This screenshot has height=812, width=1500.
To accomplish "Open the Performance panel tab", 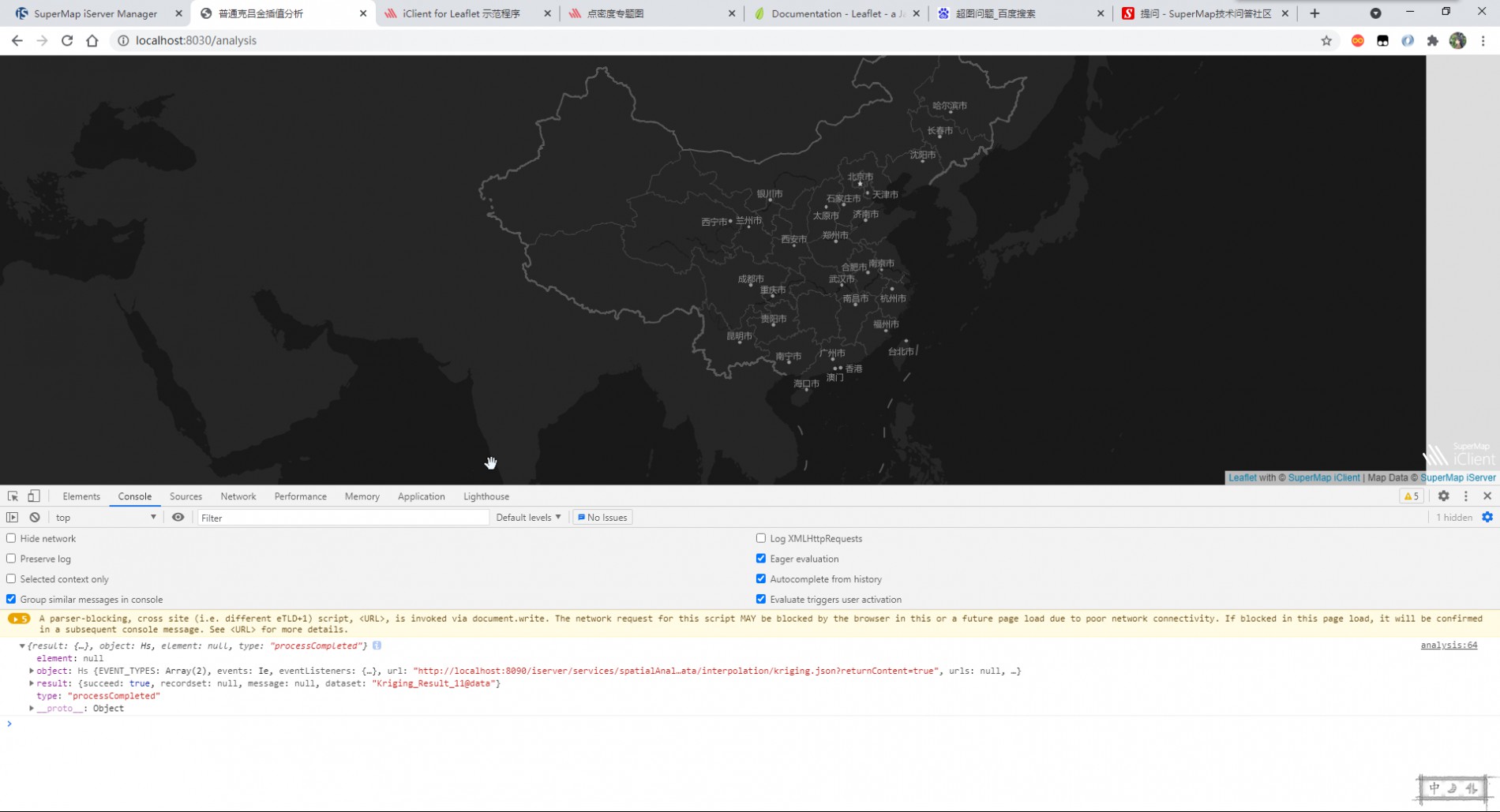I will pos(300,496).
